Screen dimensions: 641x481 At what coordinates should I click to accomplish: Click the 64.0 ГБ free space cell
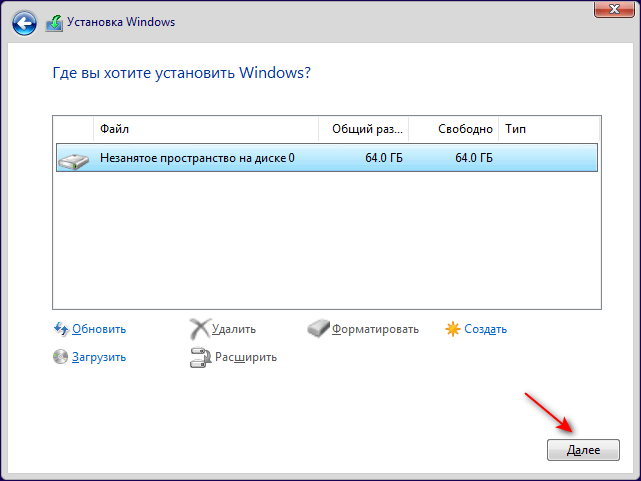474,158
